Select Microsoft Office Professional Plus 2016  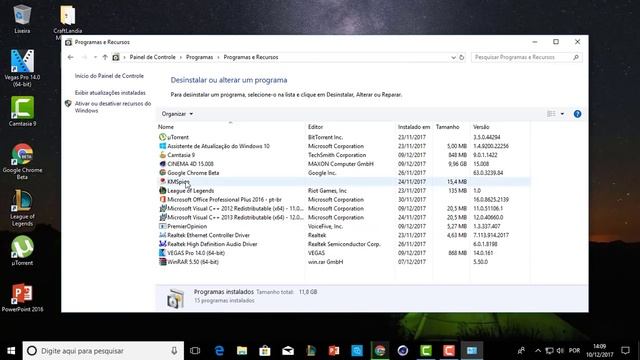pos(344,200)
